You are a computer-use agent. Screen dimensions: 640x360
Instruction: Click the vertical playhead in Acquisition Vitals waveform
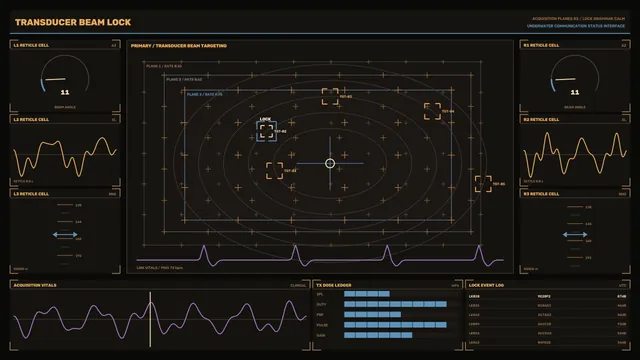[150, 319]
